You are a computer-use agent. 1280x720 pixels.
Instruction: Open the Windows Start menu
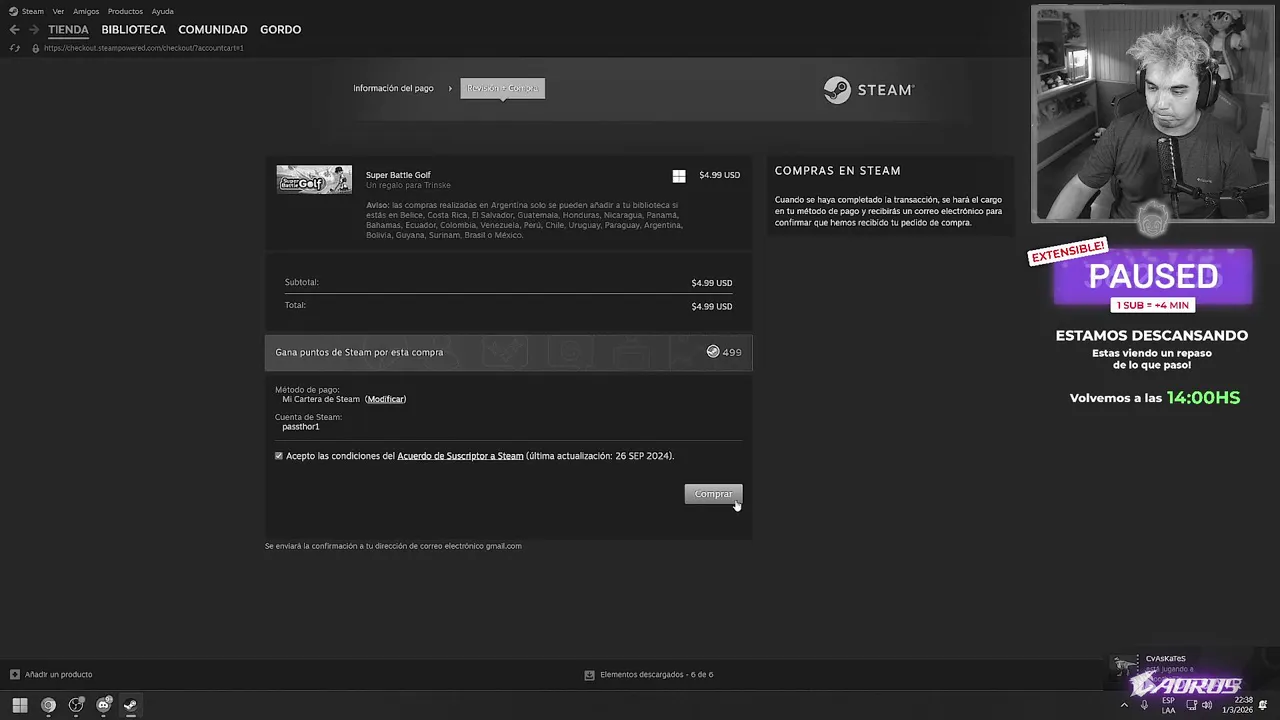(x=20, y=705)
